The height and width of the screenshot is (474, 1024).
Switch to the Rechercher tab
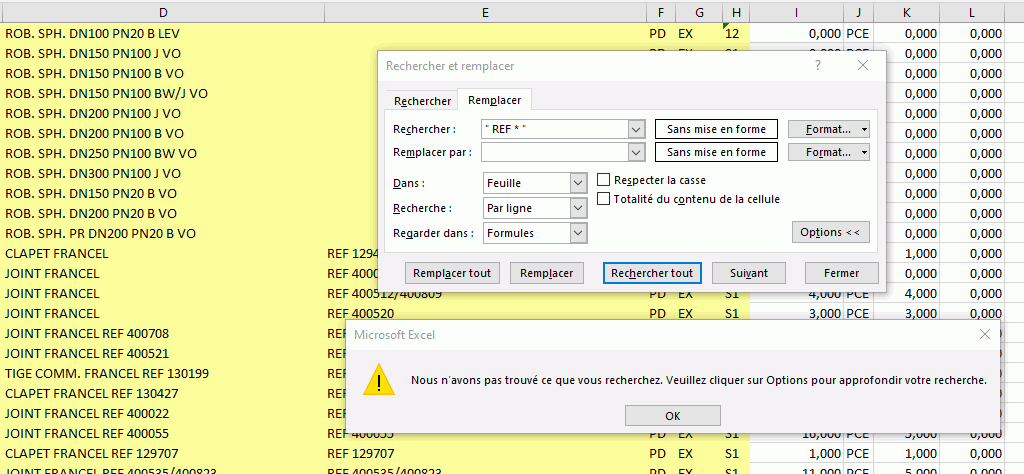point(422,101)
